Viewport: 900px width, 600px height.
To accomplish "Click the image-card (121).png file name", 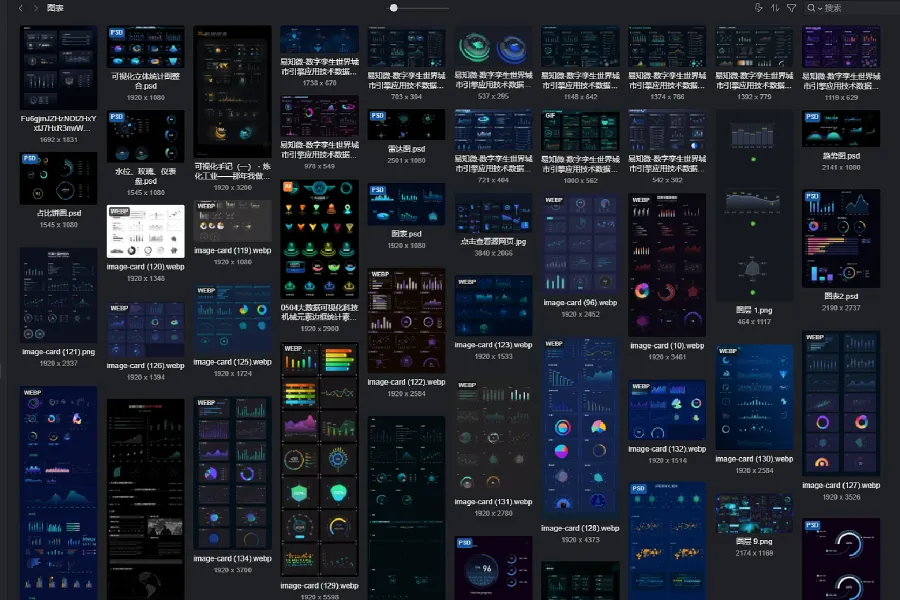I will click(59, 353).
